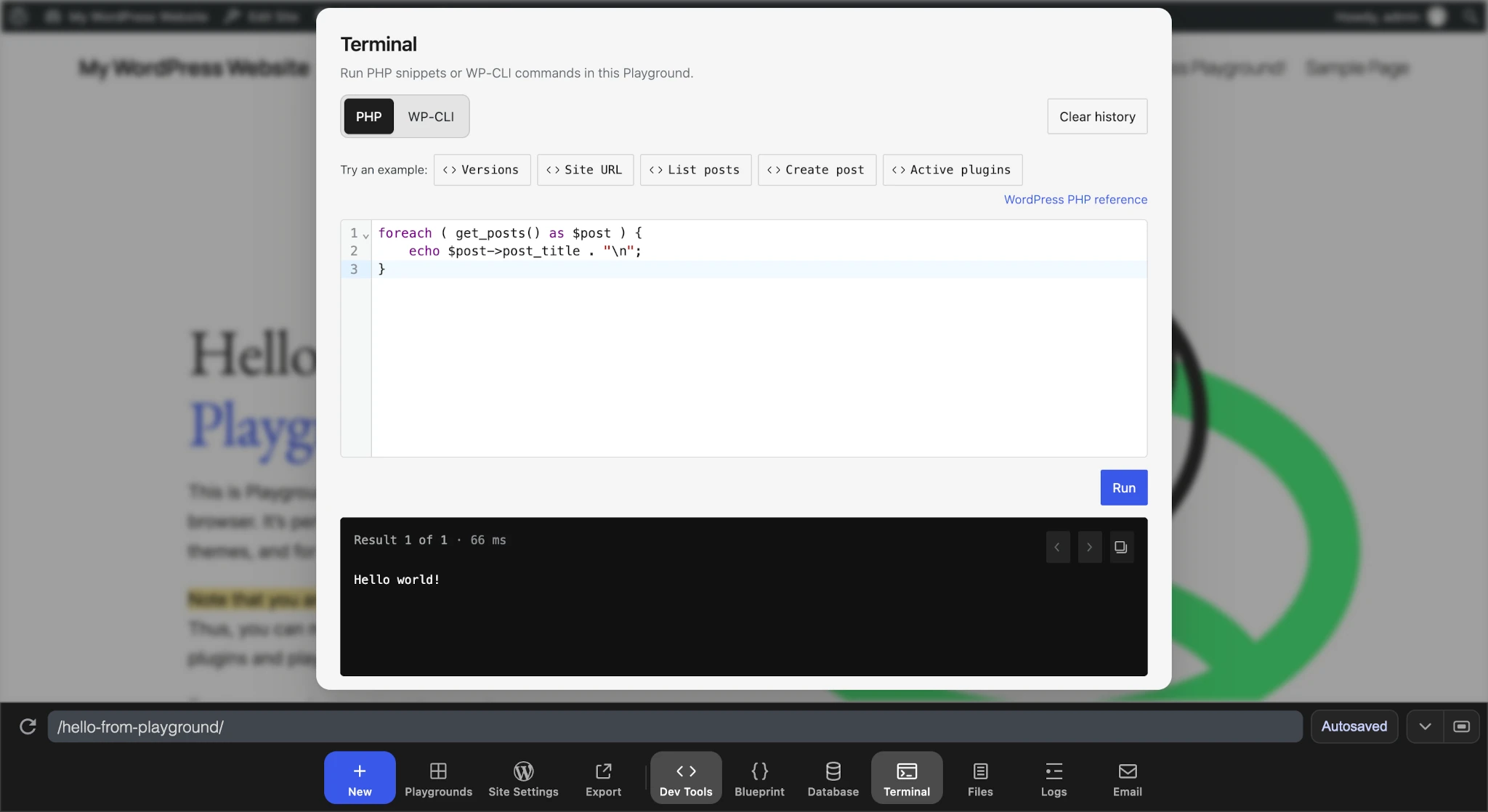Switch to WP-CLI mode
The height and width of the screenshot is (812, 1488).
coord(431,116)
